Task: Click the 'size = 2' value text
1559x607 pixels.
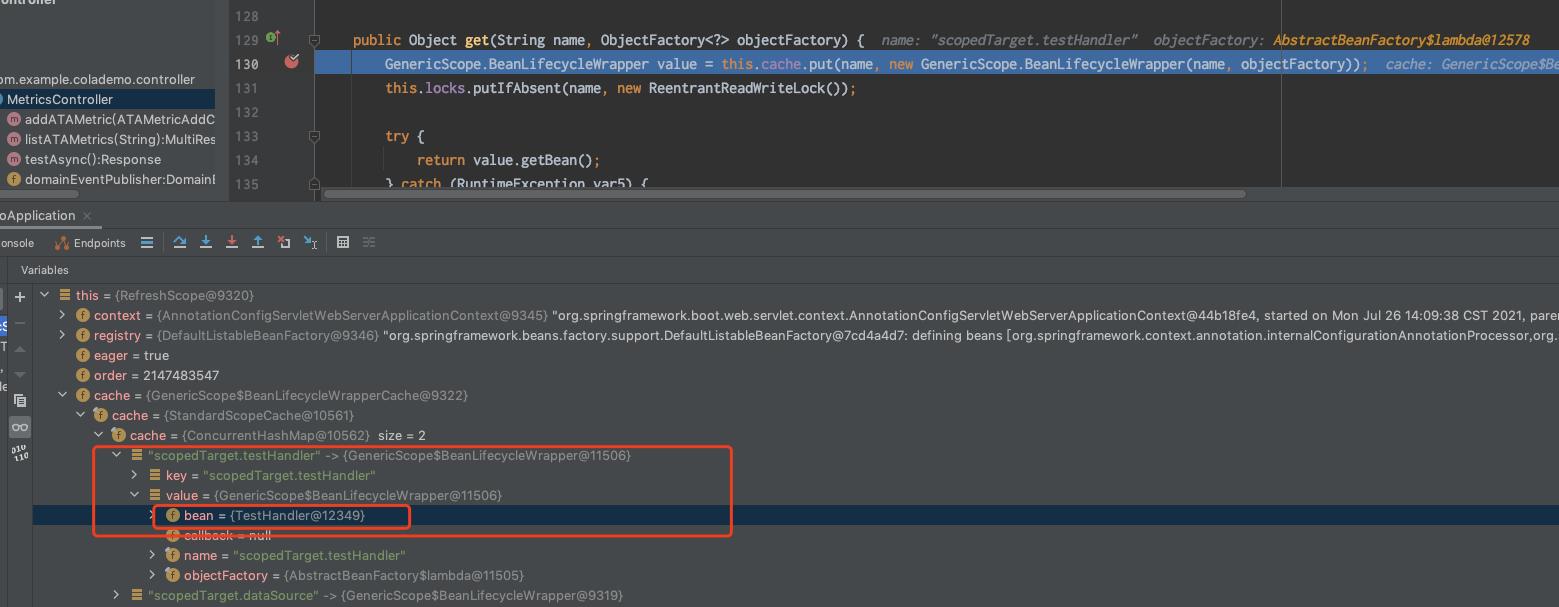Action: click(403, 436)
